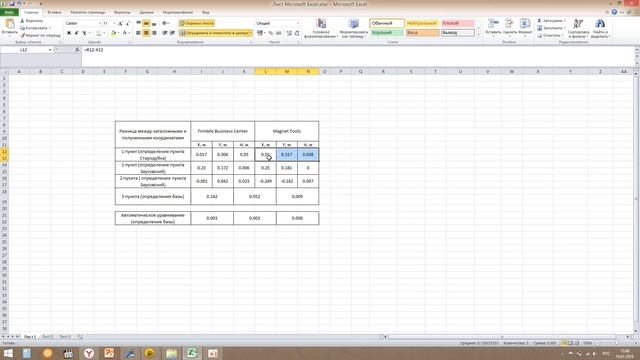This screenshot has height=360, width=640.
Task: Switch to the Главная ribbon tab
Action: point(31,12)
